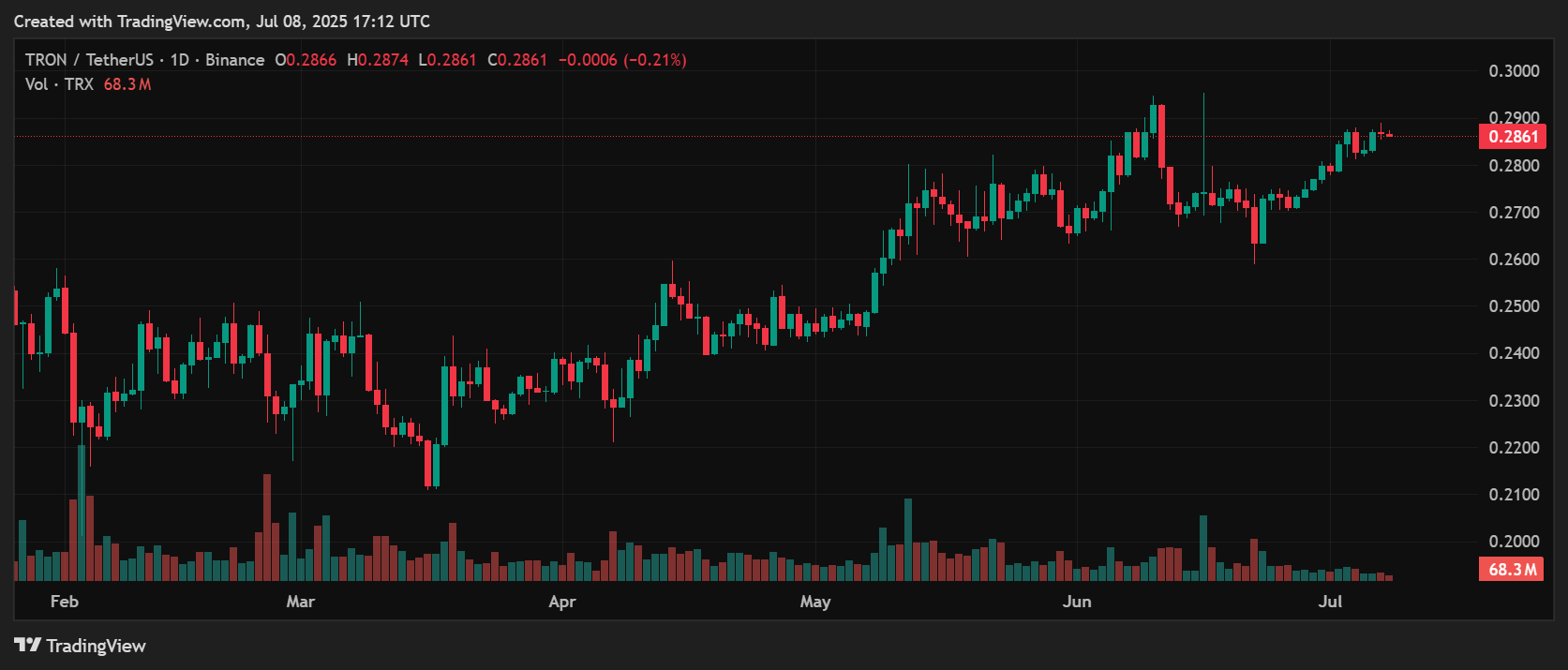1568x670 pixels.
Task: Click the 0.2400 price scale label
Action: 1514,353
